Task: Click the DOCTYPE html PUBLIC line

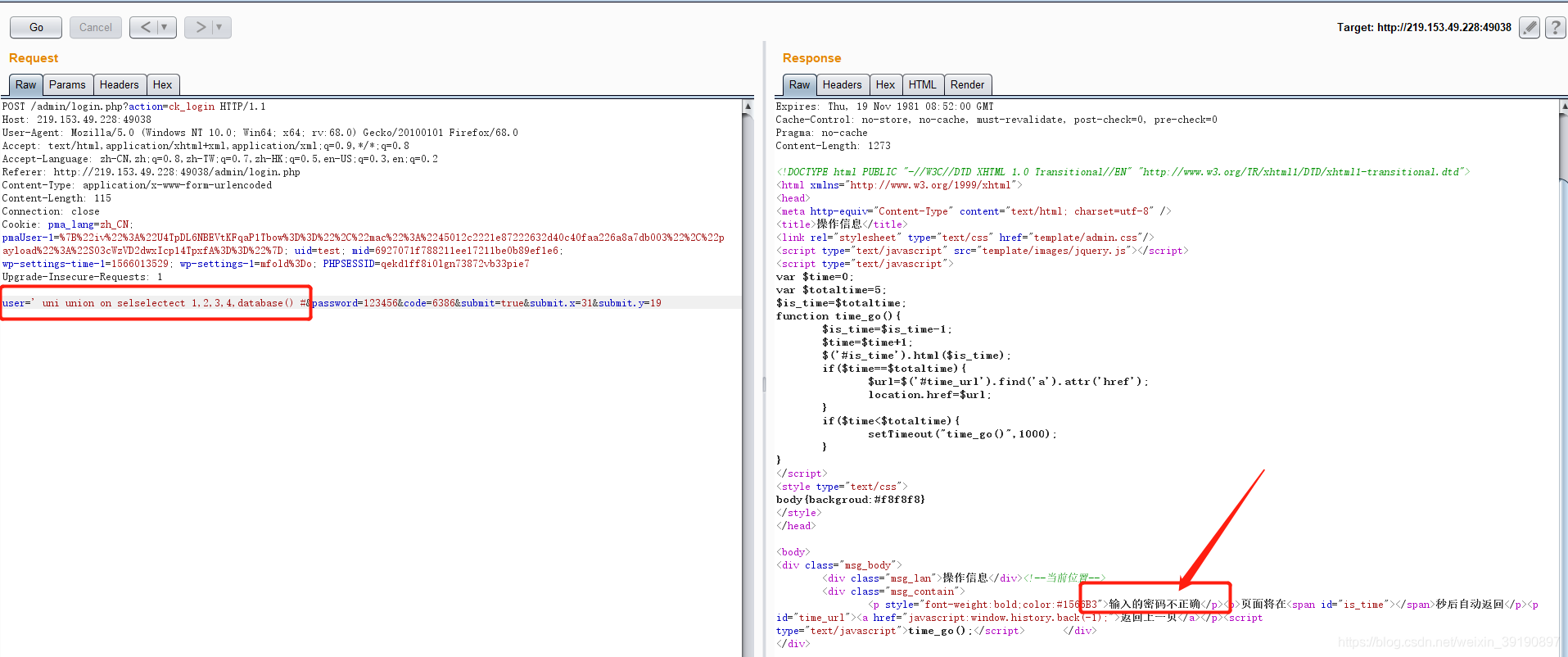Action: tap(1123, 172)
